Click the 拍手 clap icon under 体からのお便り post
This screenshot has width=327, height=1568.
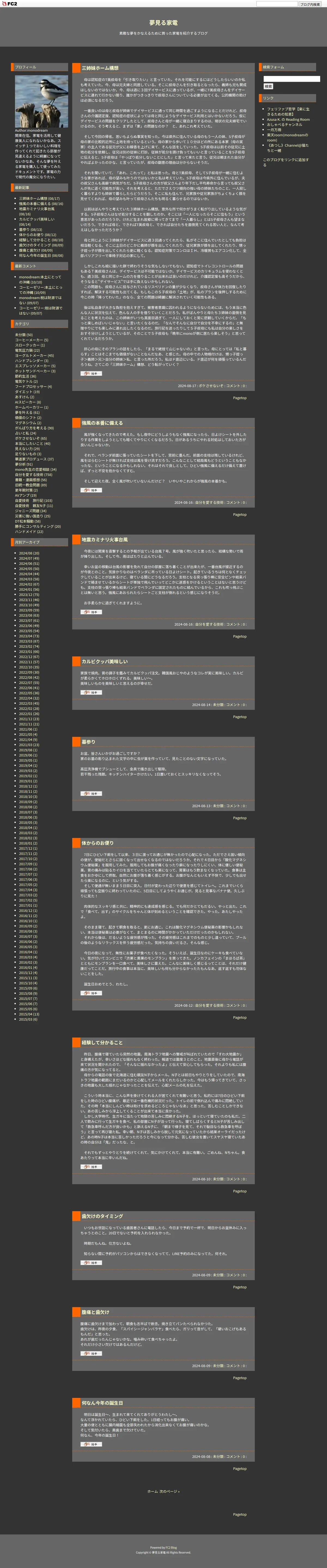coord(91,993)
